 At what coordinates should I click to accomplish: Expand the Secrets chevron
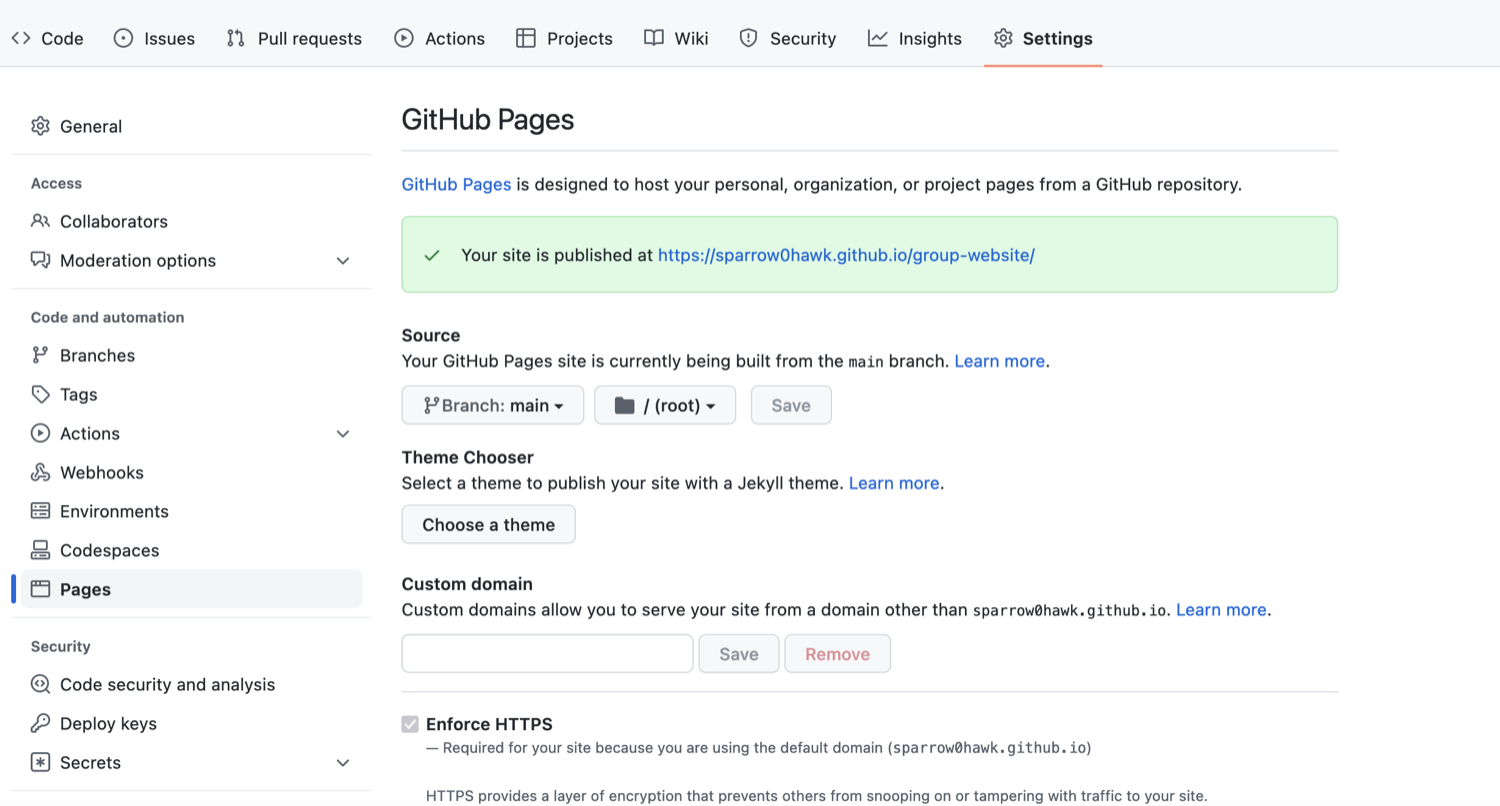[x=343, y=763]
